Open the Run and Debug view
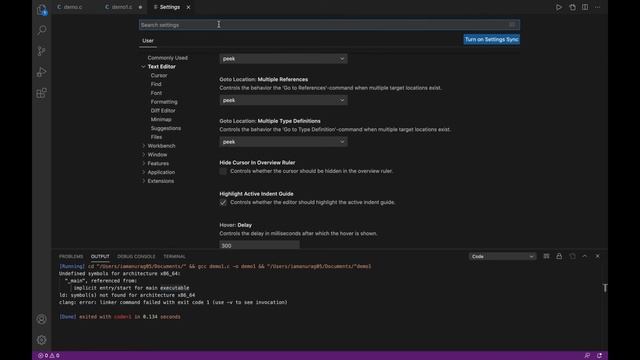This screenshot has height=360, width=640. (x=42, y=72)
